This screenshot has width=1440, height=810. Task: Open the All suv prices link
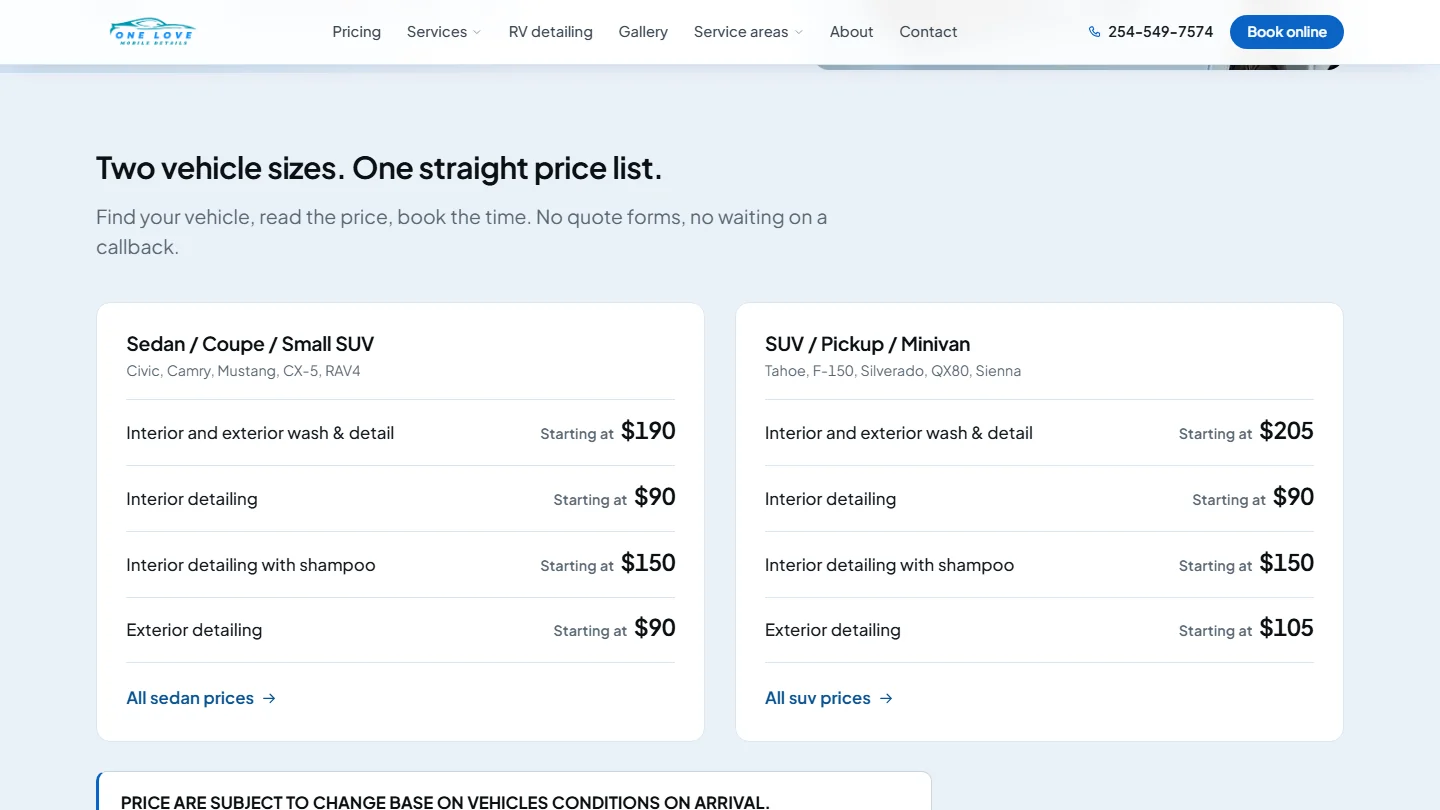click(829, 698)
